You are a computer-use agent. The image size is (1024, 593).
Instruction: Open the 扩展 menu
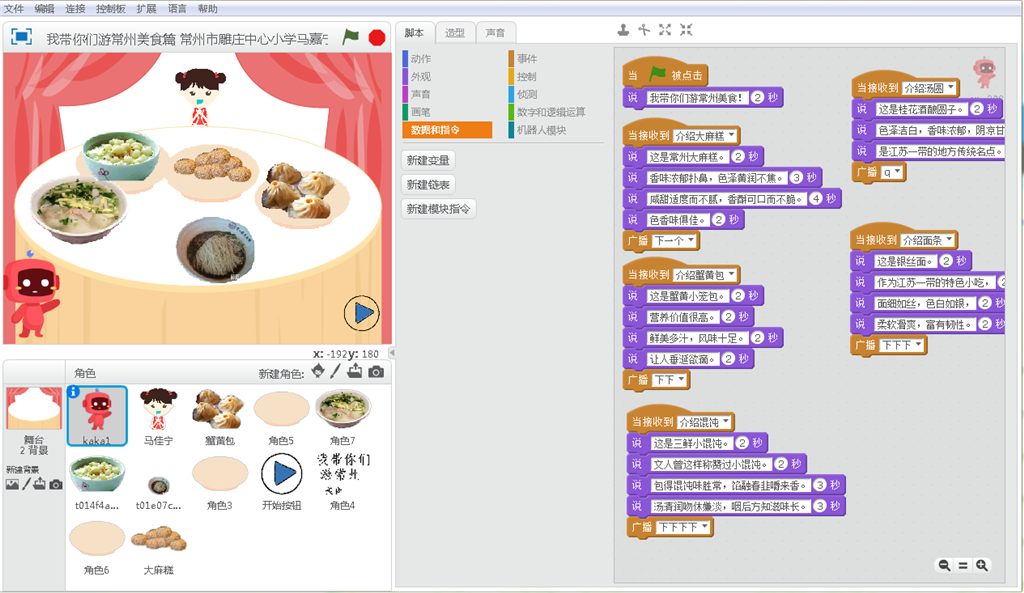click(x=146, y=8)
